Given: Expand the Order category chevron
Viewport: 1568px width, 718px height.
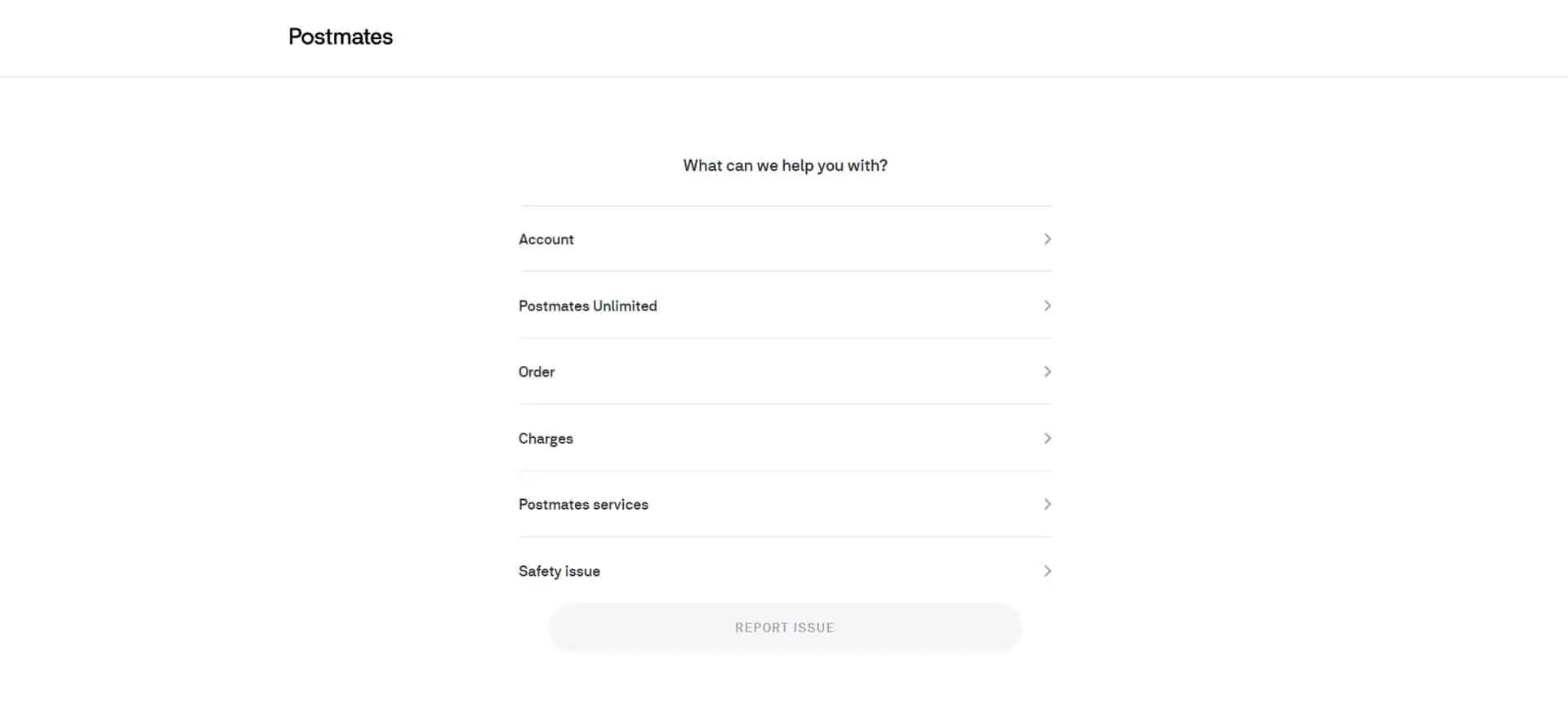Looking at the screenshot, I should [x=1048, y=372].
